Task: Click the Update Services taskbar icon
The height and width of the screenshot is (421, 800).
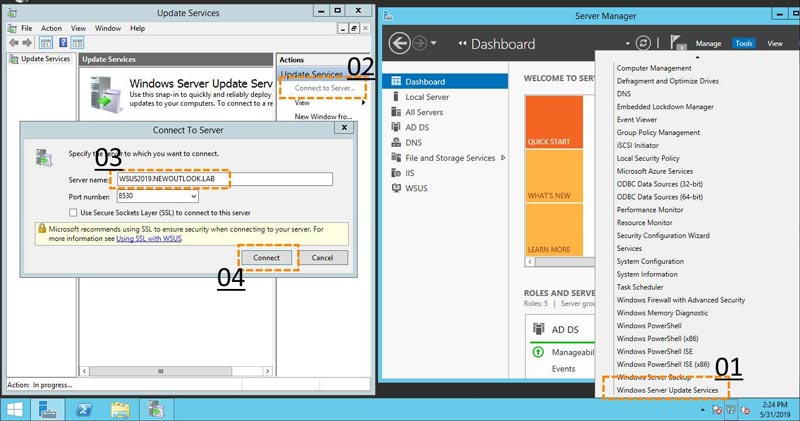Action: (x=156, y=410)
